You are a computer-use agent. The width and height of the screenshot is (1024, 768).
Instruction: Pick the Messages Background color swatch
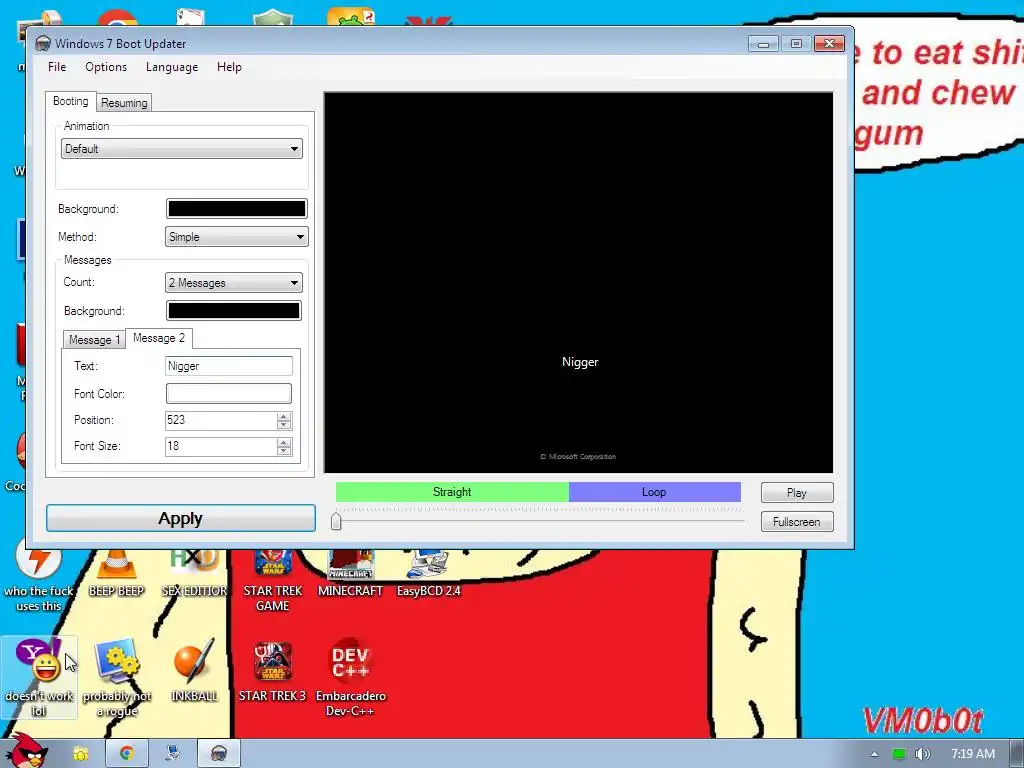coord(234,310)
